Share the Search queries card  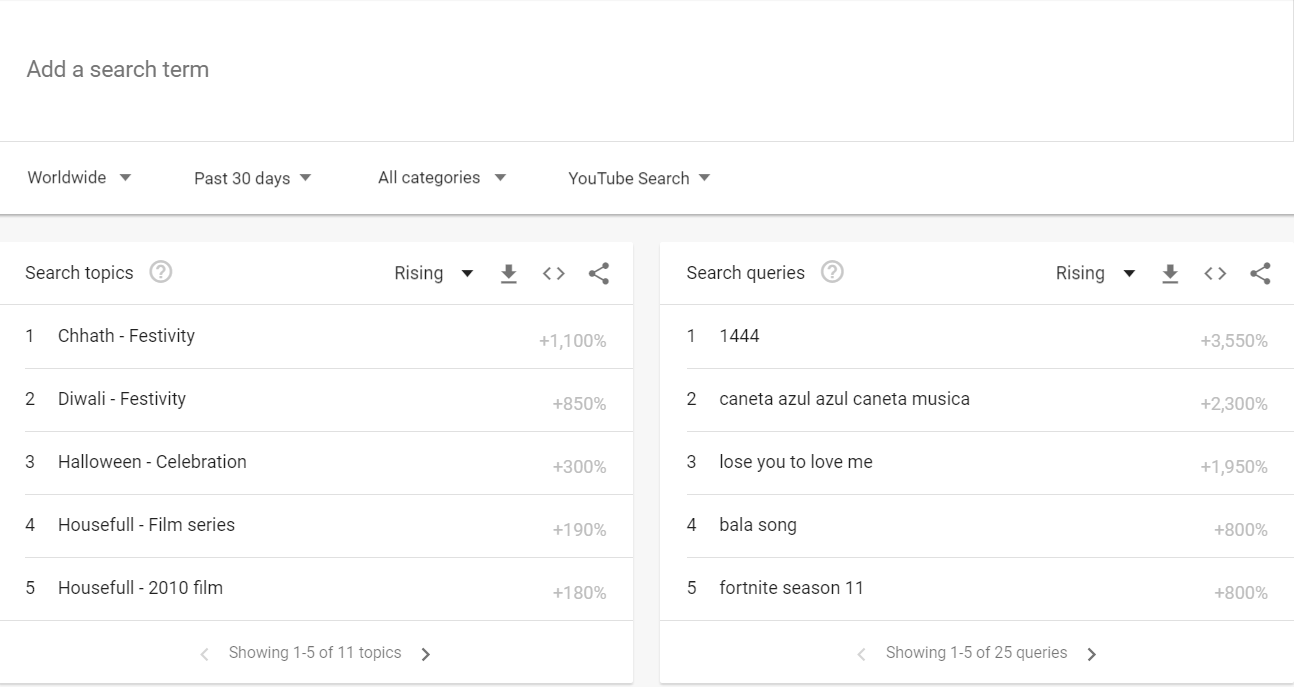point(1260,274)
